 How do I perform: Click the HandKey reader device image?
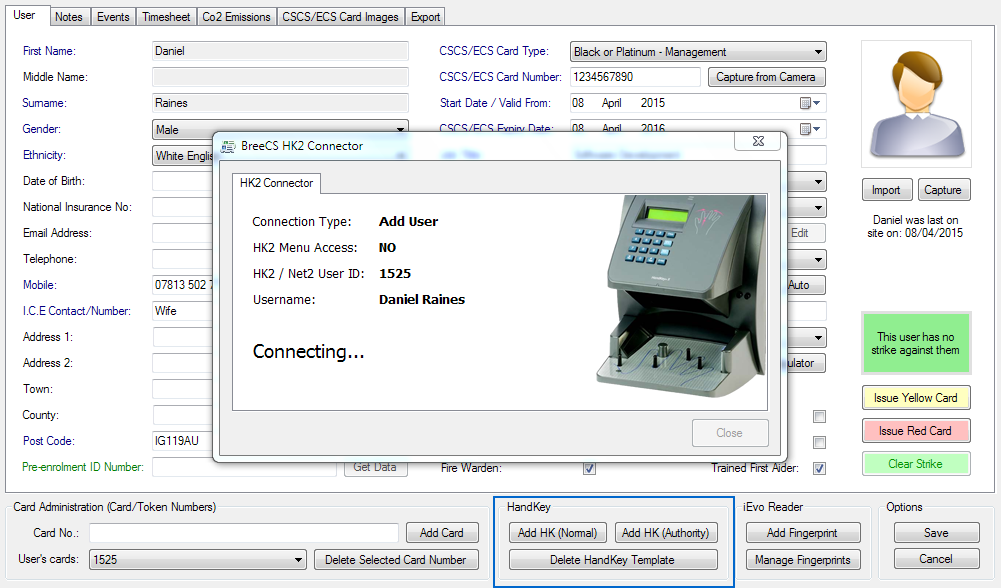(679, 289)
